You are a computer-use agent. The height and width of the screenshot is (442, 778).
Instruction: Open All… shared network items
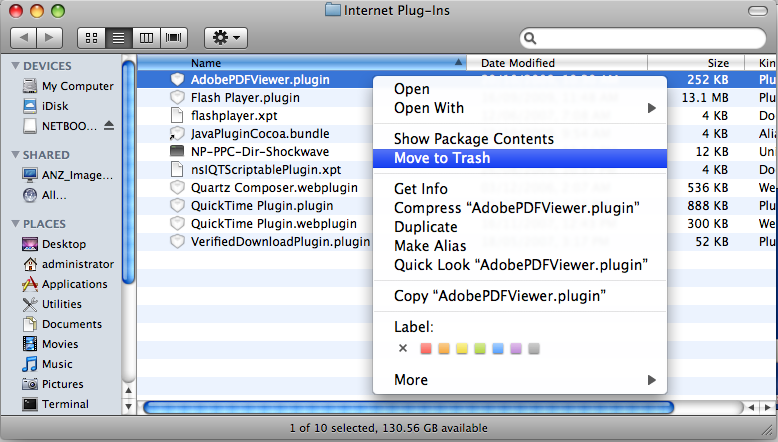(x=44, y=195)
